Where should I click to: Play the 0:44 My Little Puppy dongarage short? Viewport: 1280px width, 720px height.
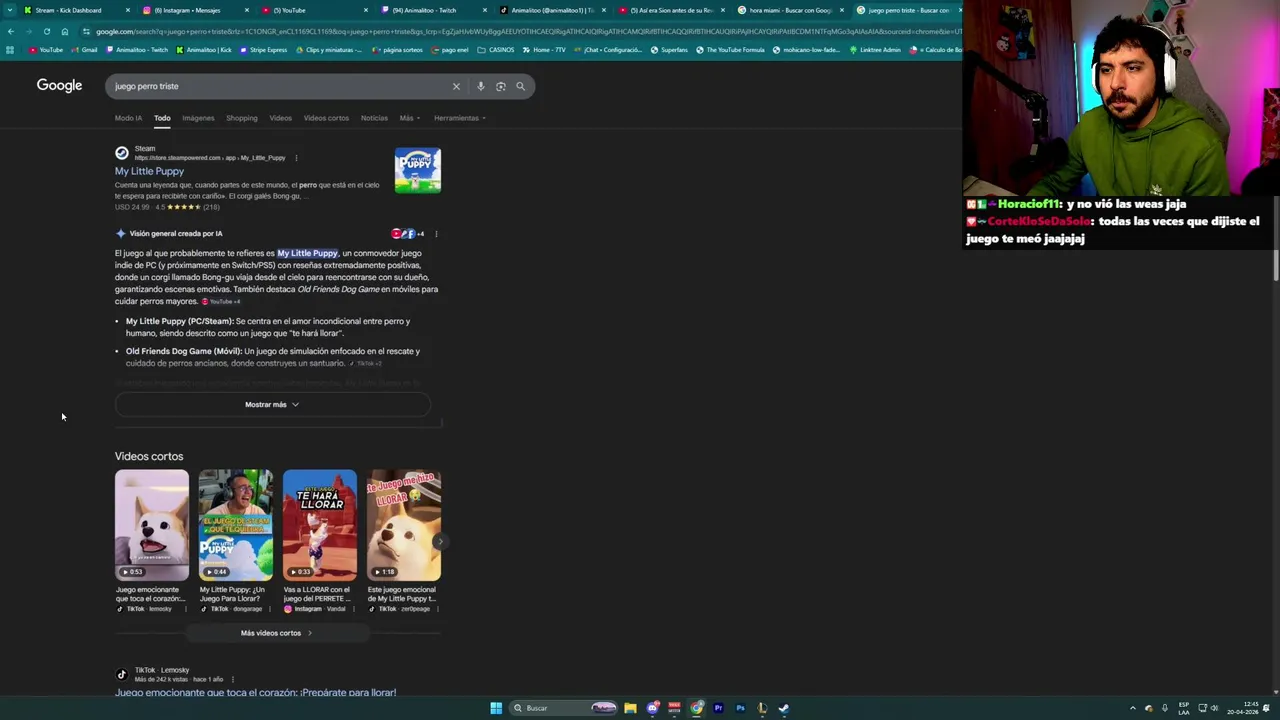coord(235,525)
